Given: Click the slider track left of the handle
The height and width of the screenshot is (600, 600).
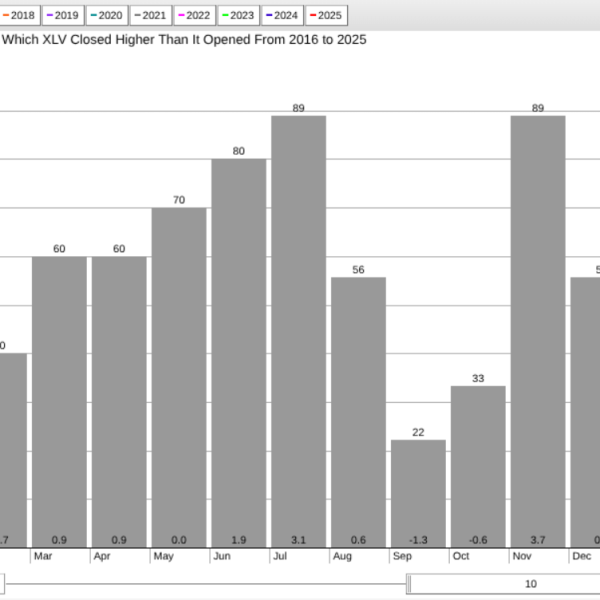Looking at the screenshot, I should tap(206, 584).
